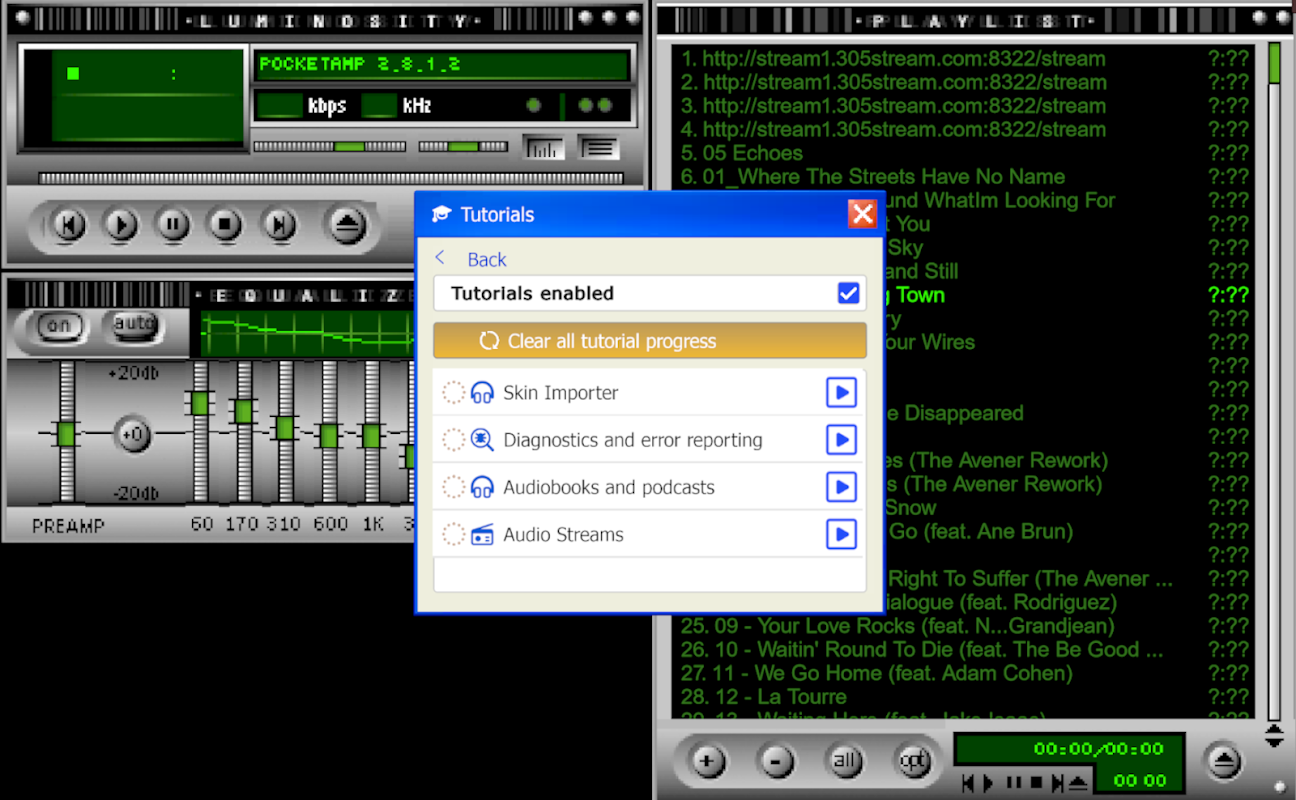Click the playlist scrollbar thumb

(x=1275, y=62)
